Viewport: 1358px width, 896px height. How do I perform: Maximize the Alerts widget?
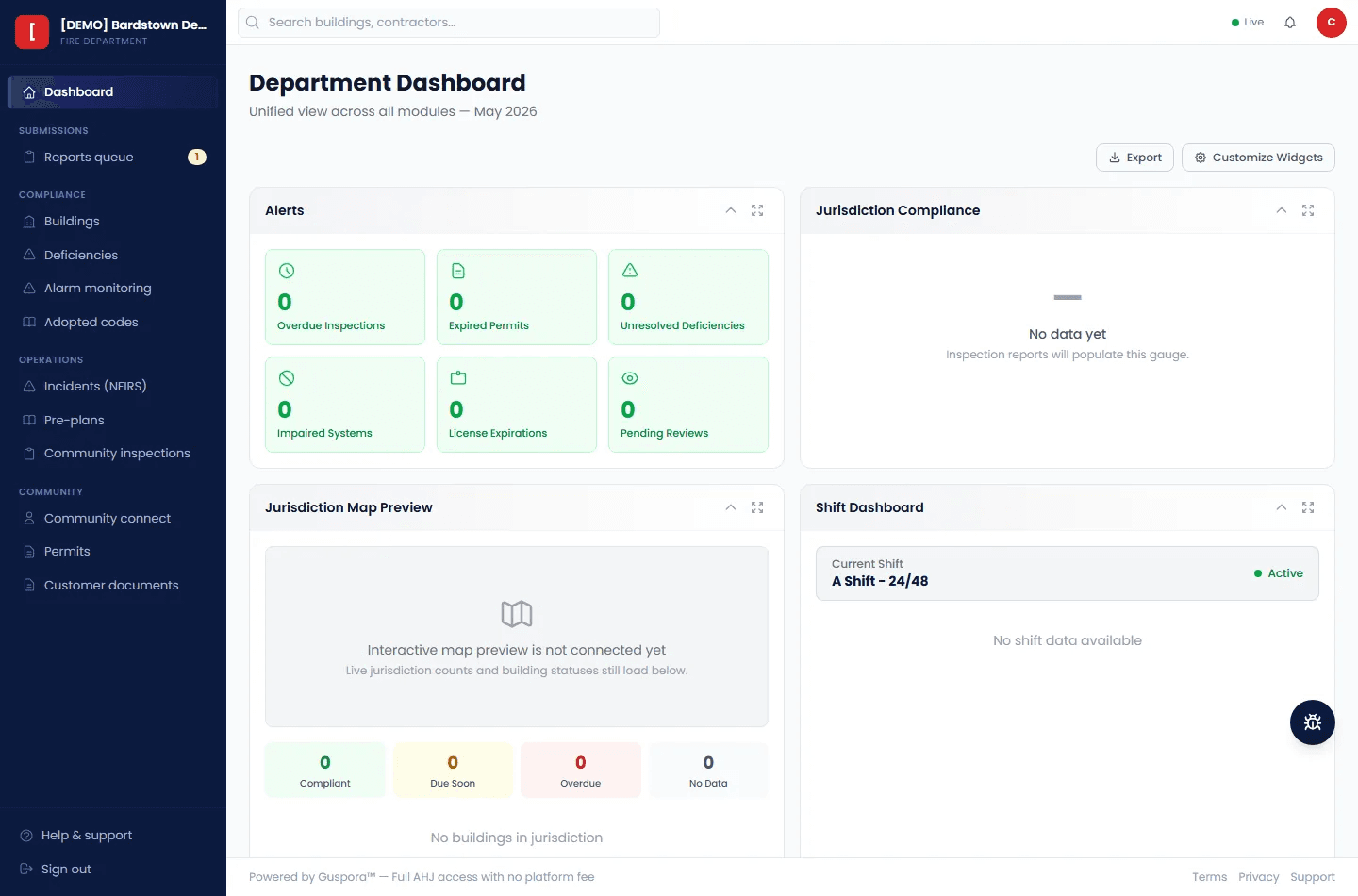pos(757,210)
